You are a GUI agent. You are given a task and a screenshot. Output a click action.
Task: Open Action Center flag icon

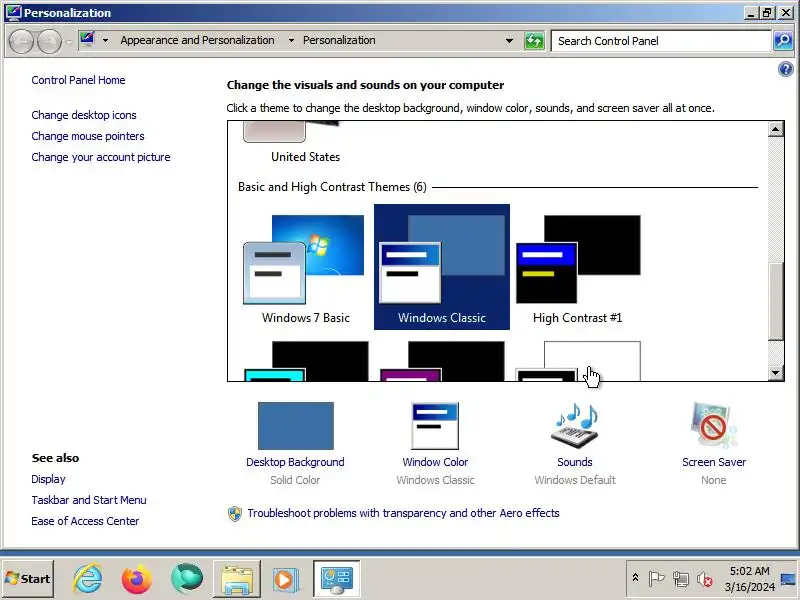tap(656, 579)
